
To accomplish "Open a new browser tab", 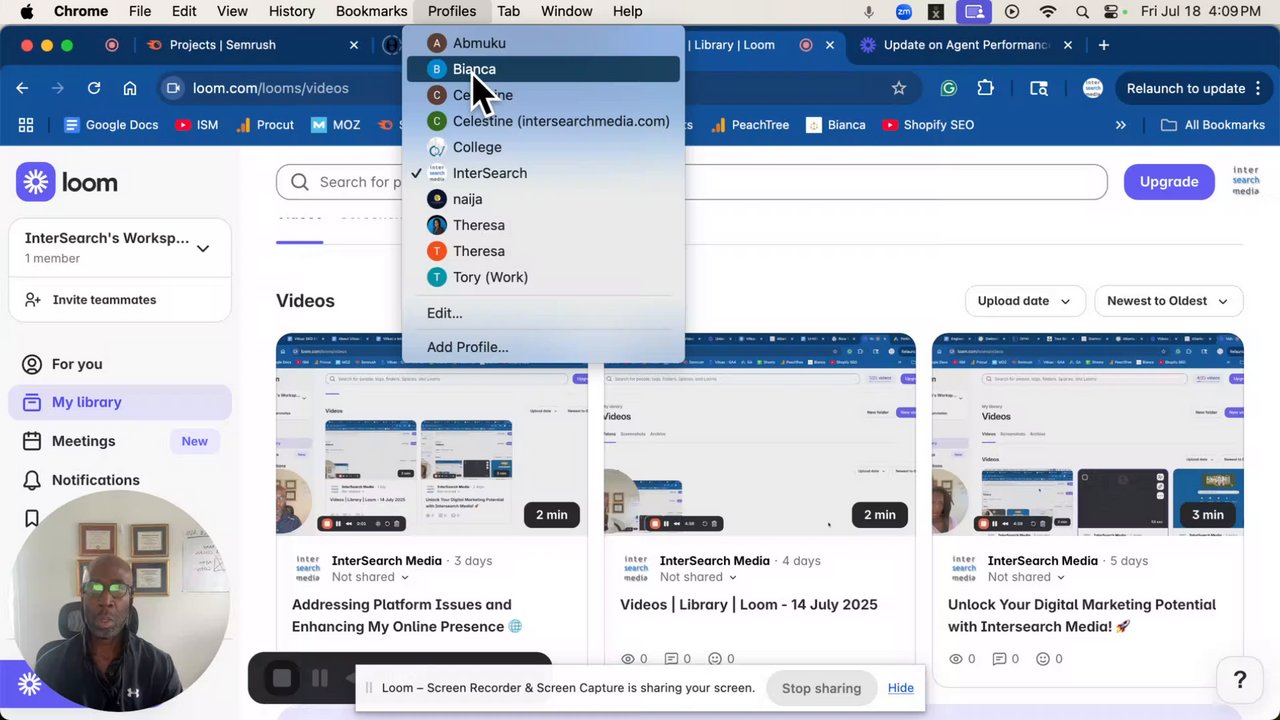I will 1103,45.
